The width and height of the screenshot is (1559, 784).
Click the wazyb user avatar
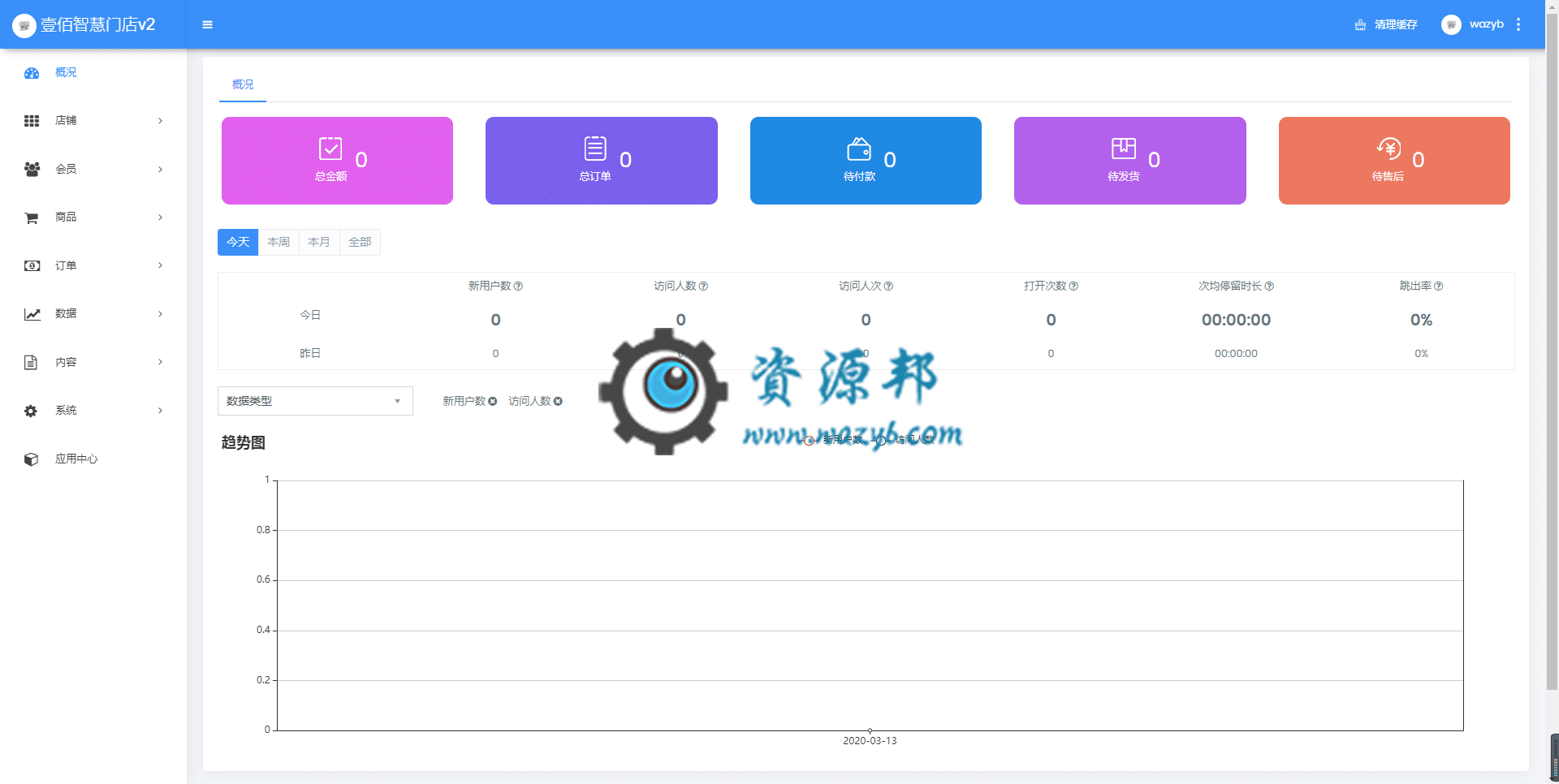click(1451, 24)
